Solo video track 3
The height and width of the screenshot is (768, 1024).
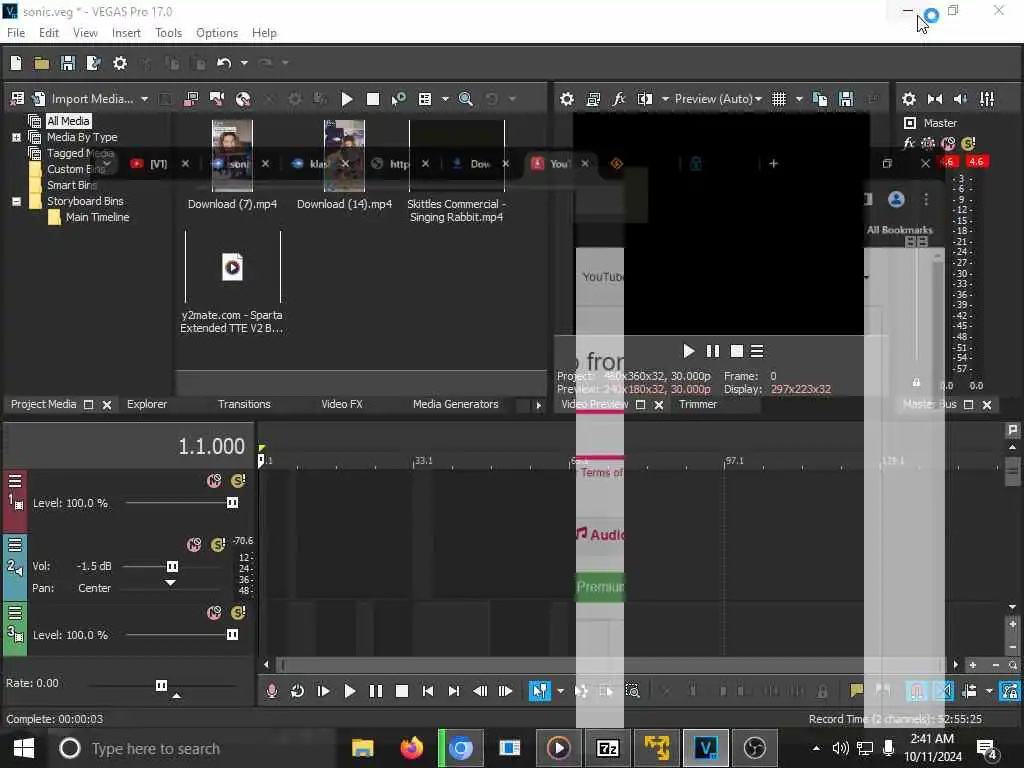(238, 613)
